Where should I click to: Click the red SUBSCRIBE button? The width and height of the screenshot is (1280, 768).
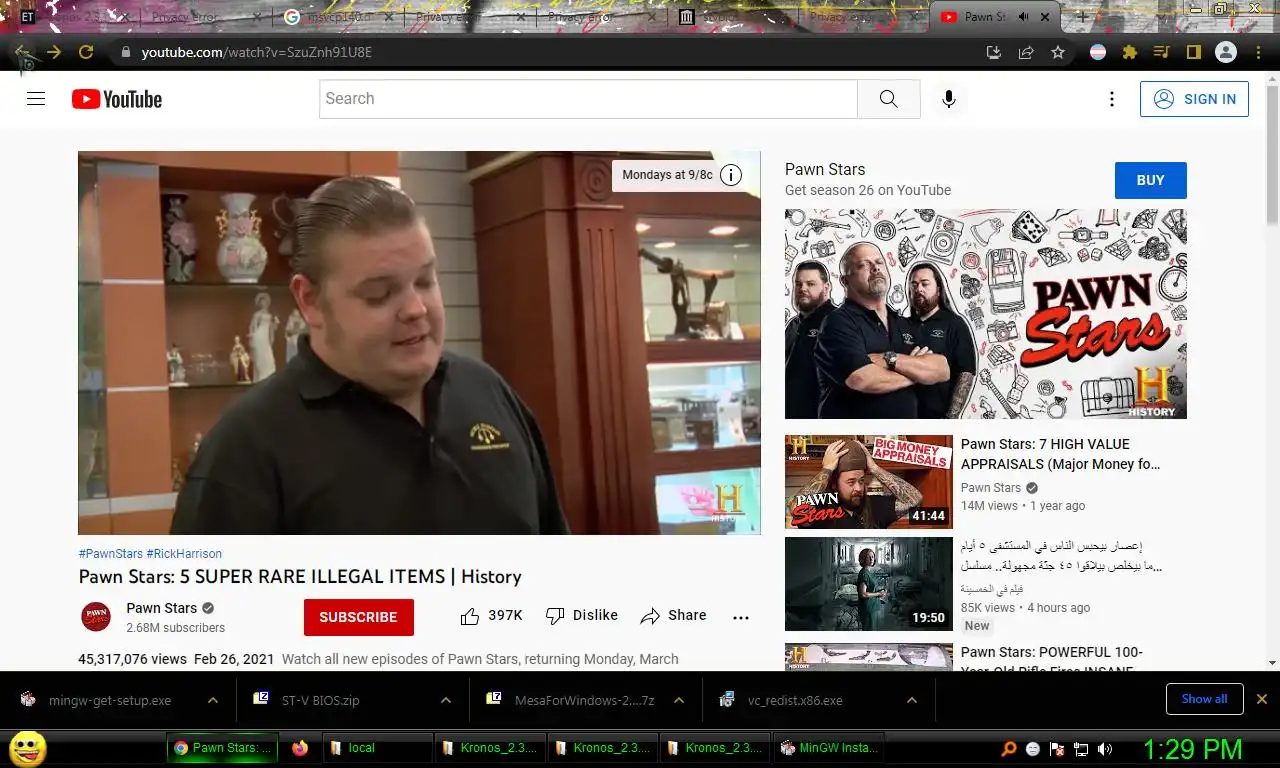coord(359,617)
